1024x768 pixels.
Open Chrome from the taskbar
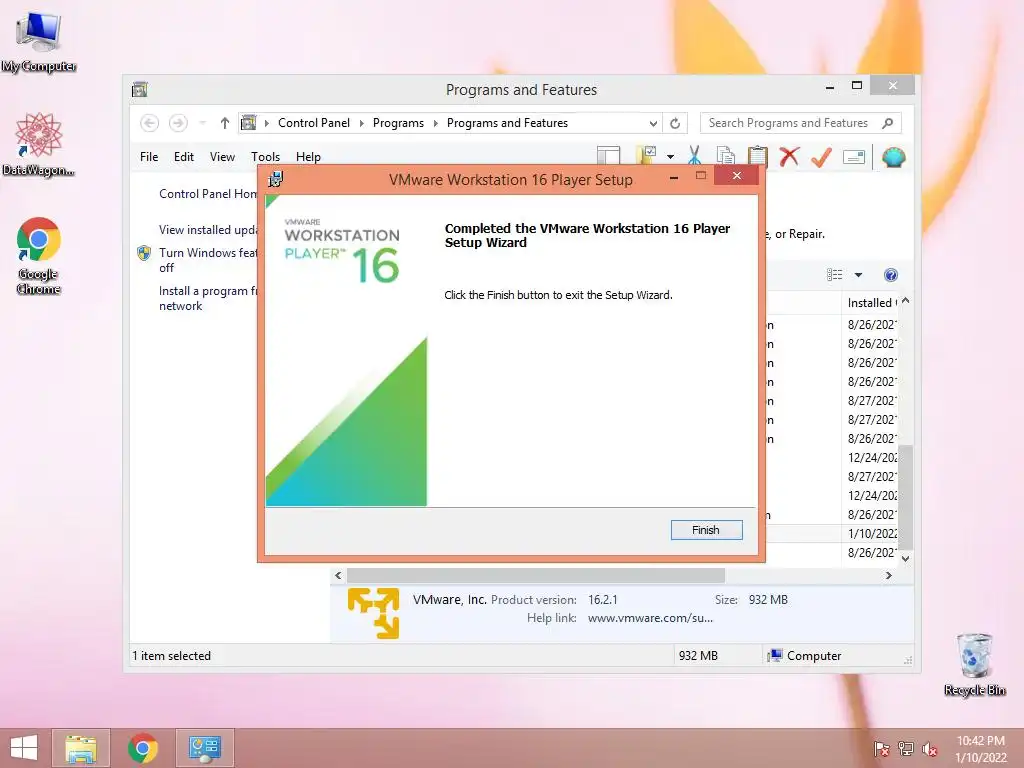click(x=143, y=748)
